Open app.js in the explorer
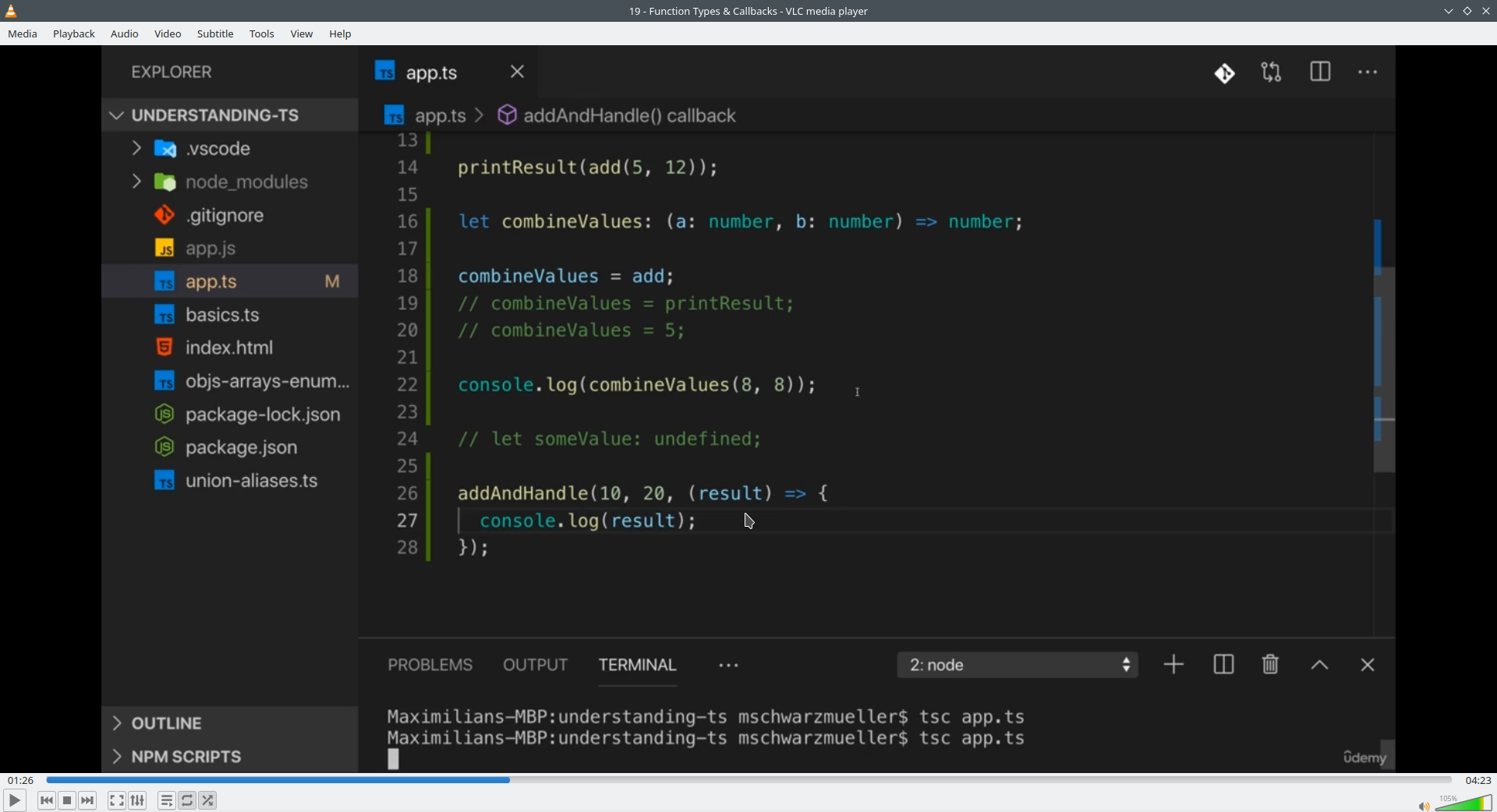Viewport: 1497px width, 812px height. coord(230,249)
